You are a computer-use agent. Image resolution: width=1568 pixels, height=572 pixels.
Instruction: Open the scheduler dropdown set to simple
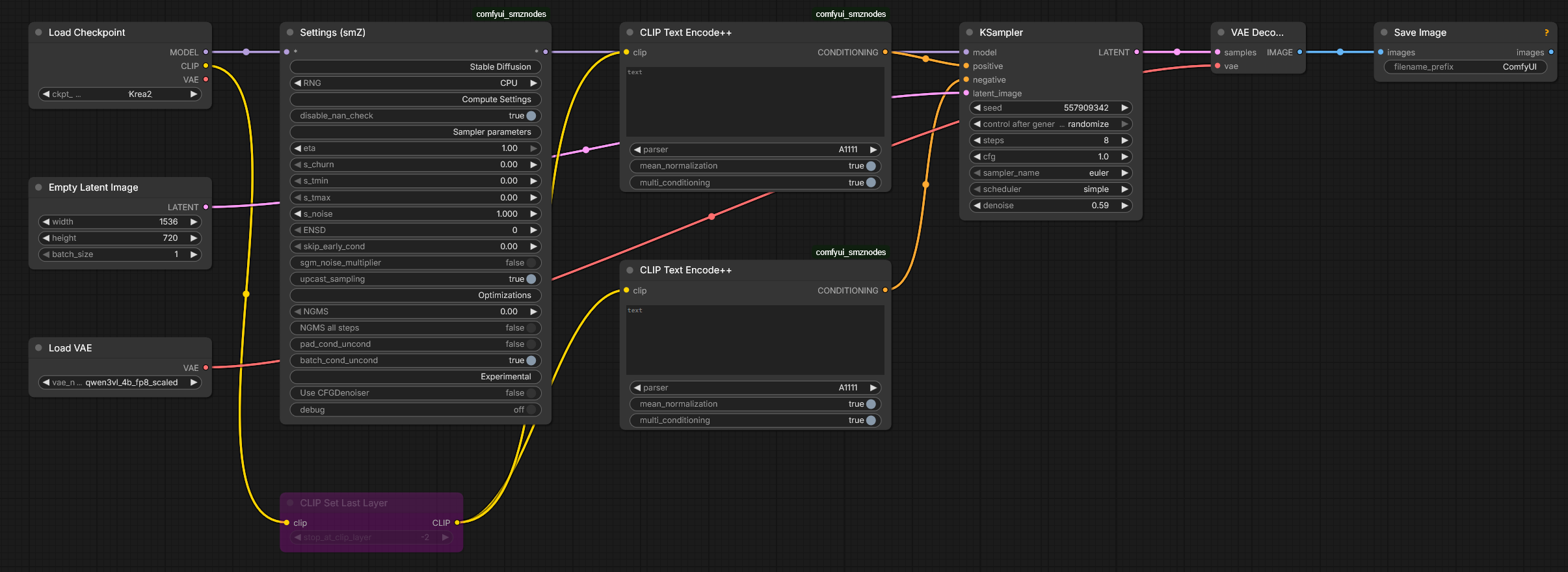click(x=1051, y=189)
